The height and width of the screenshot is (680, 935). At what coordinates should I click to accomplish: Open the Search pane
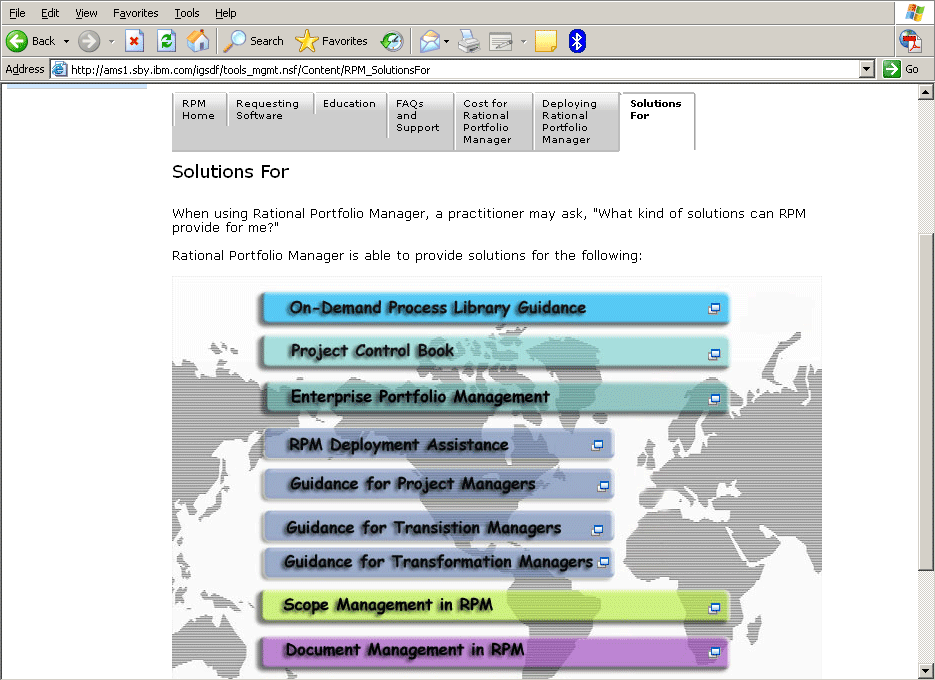[253, 41]
